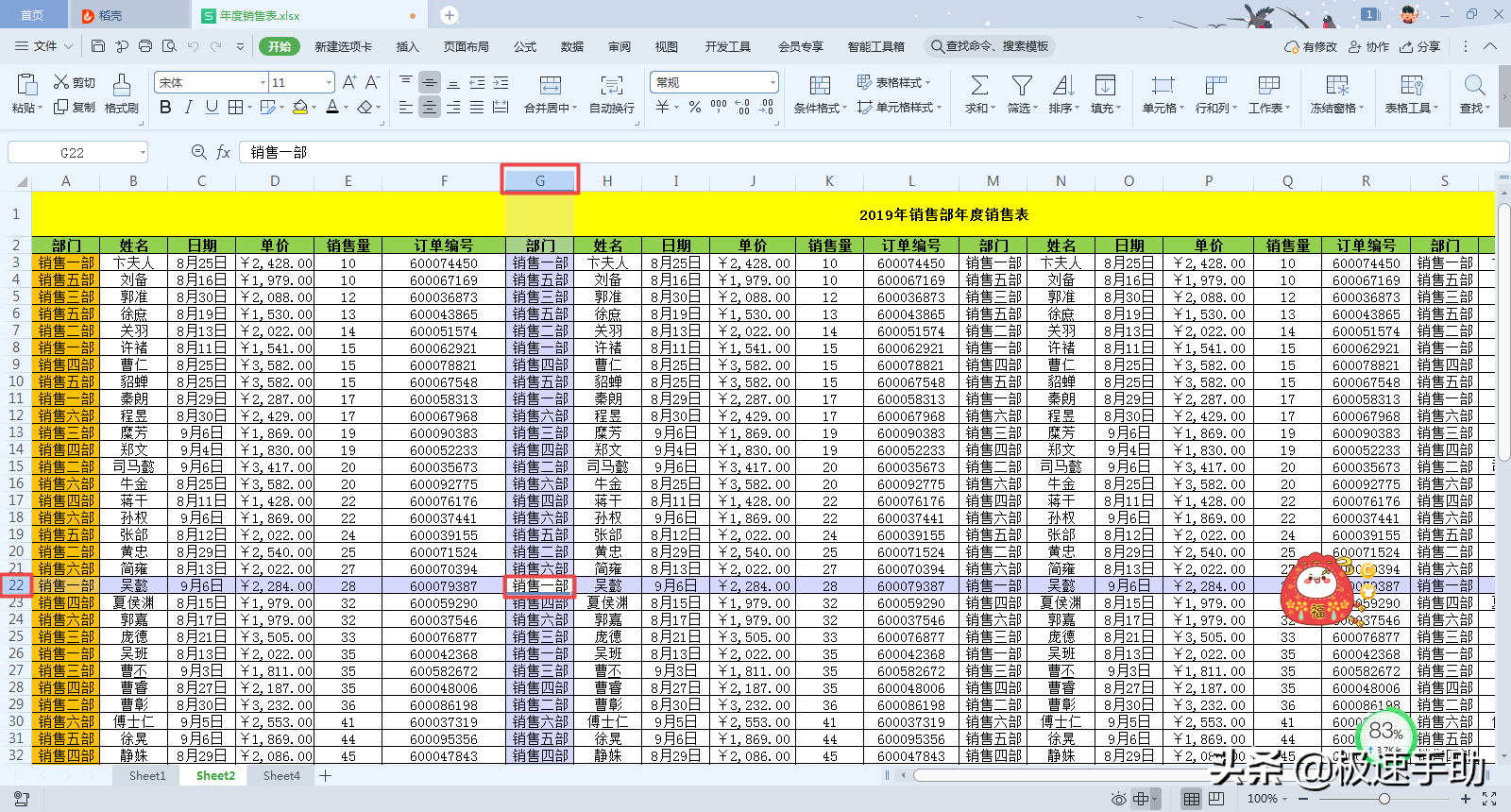The width and height of the screenshot is (1511, 812).
Task: Open the Table Style dropdown 表格样式
Action: pyautogui.click(x=894, y=82)
